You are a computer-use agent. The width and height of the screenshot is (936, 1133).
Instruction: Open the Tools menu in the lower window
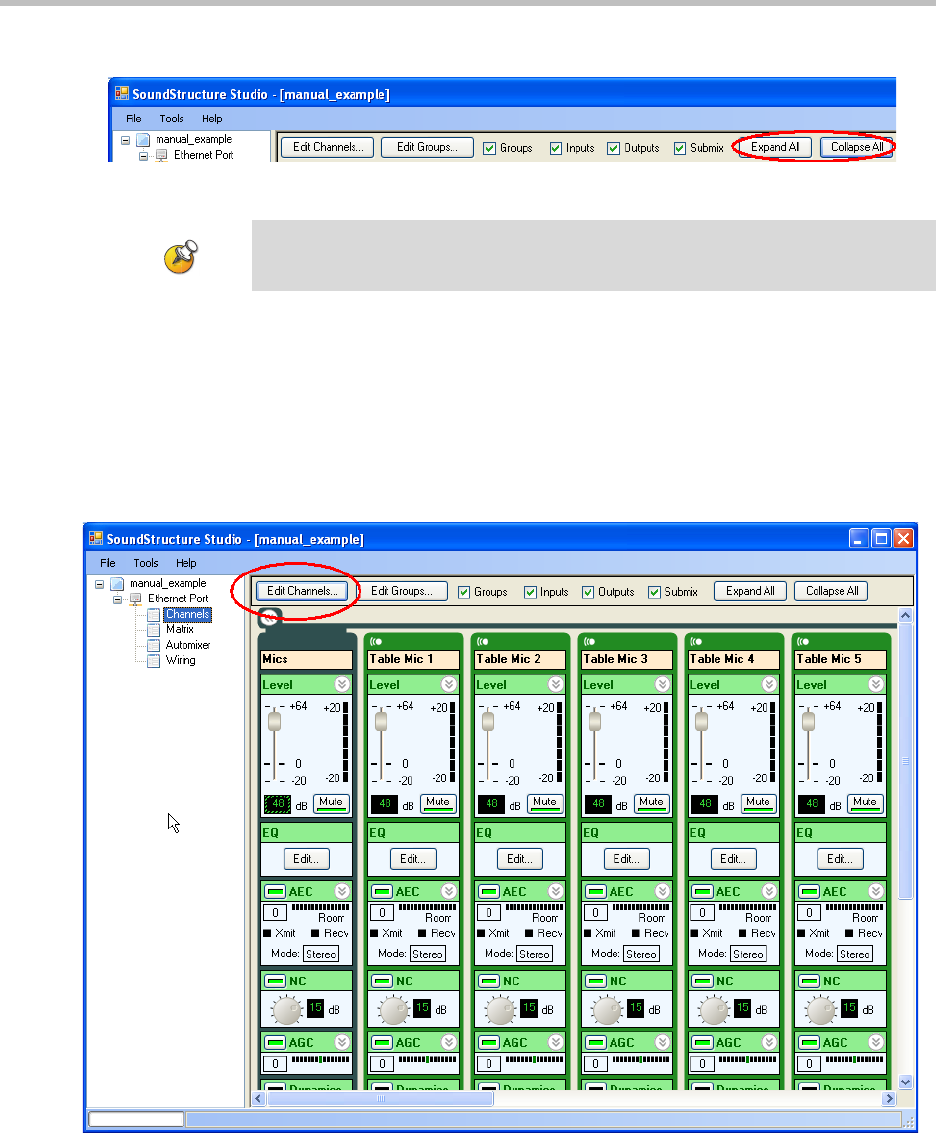click(146, 563)
